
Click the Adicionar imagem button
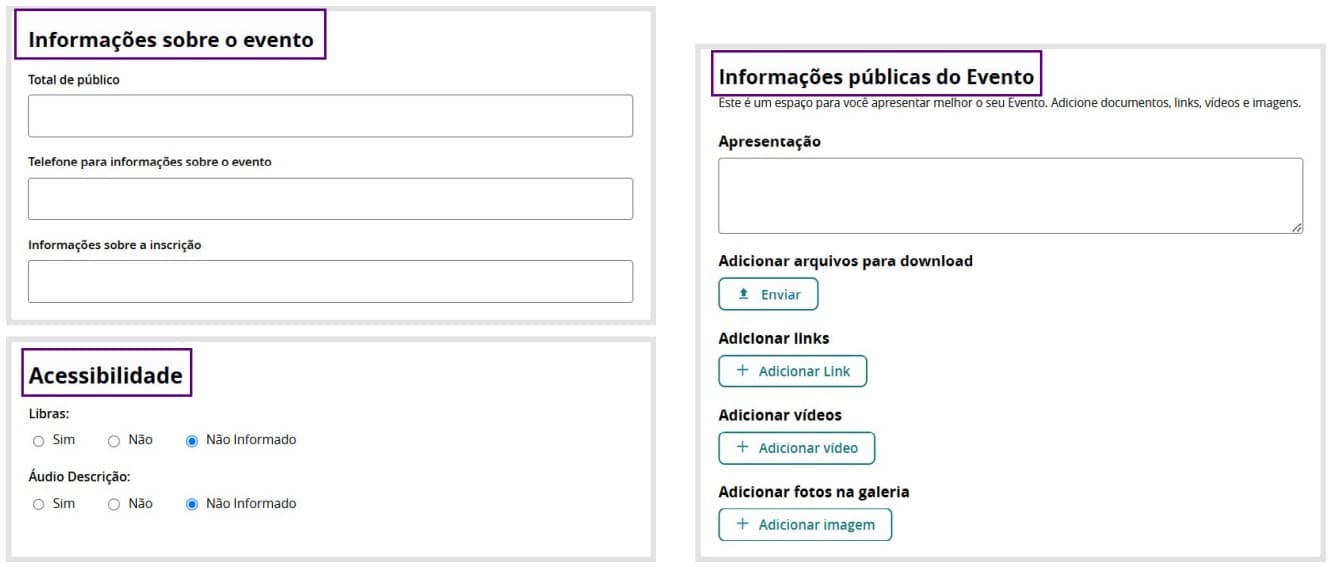[805, 525]
